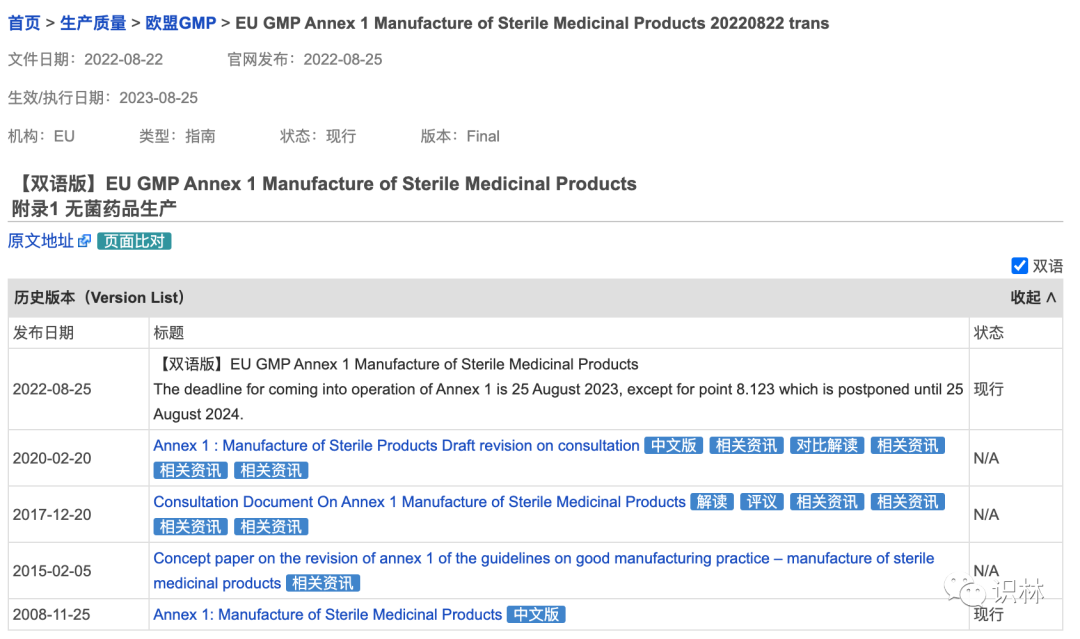1080x639 pixels.
Task: Uncheck the 双语 bilingual checkbox
Action: [x=1019, y=266]
